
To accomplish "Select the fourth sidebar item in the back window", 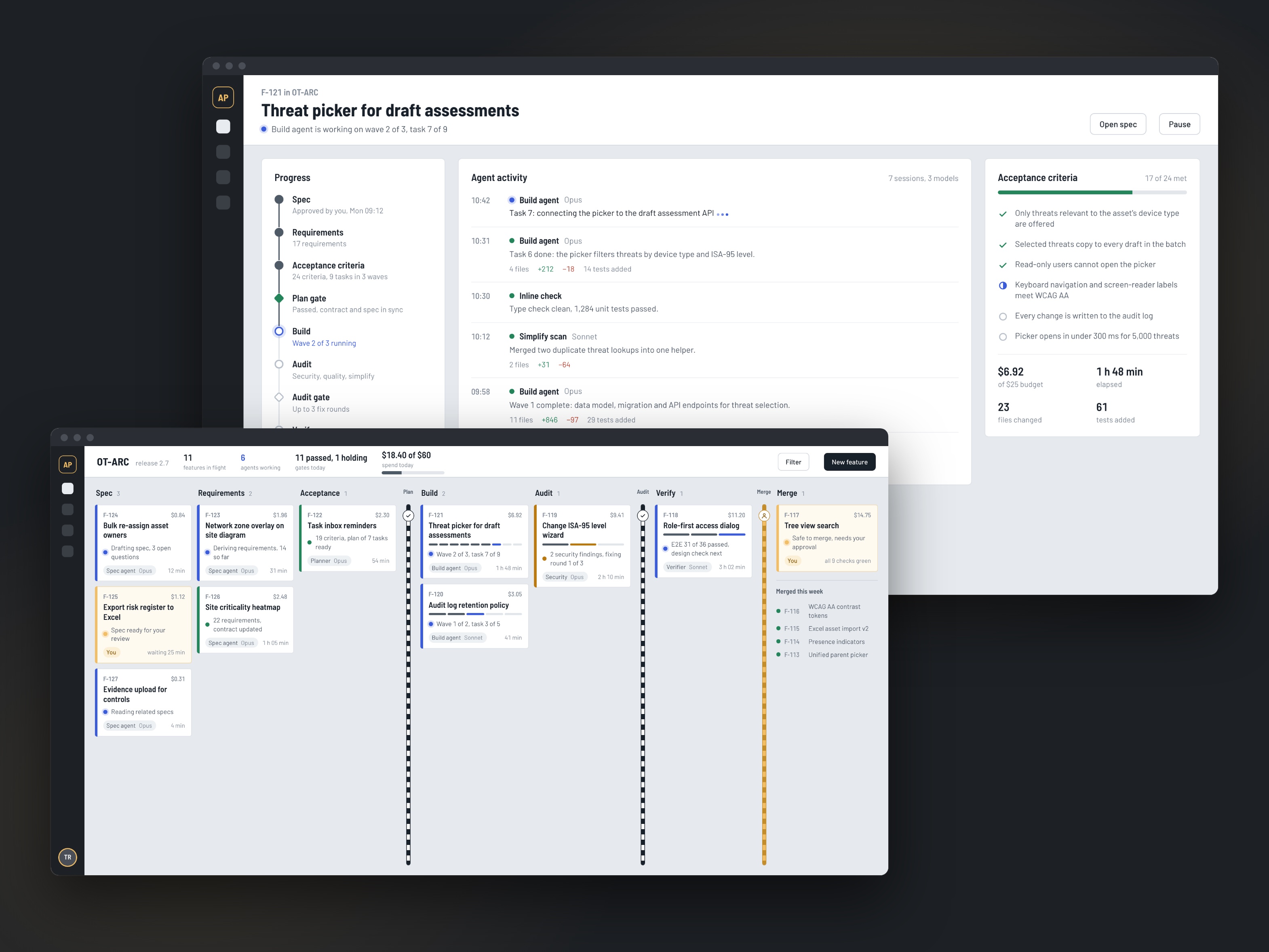I will coord(223,202).
